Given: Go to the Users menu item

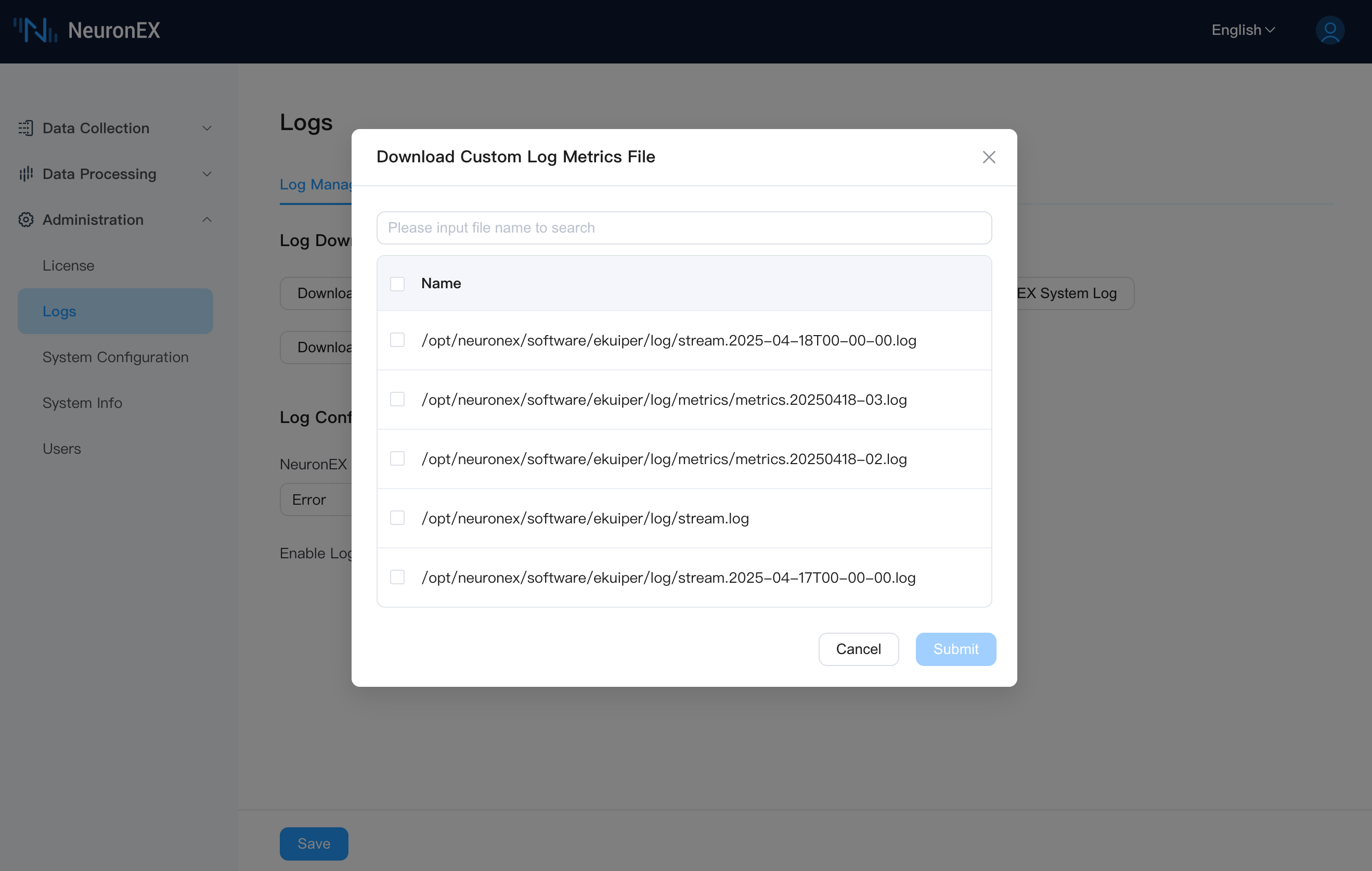Looking at the screenshot, I should click(x=61, y=449).
